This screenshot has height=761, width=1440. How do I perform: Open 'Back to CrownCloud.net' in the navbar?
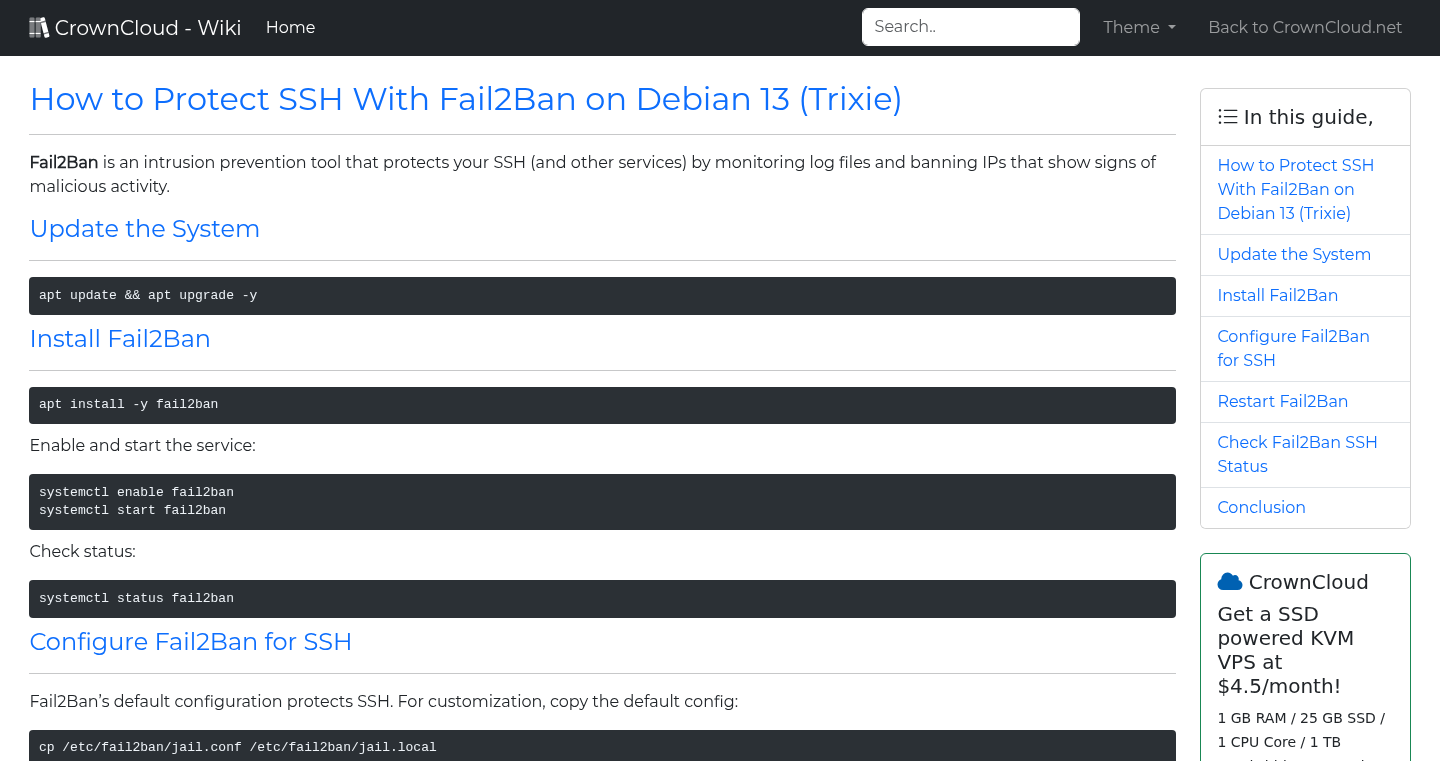click(1305, 27)
